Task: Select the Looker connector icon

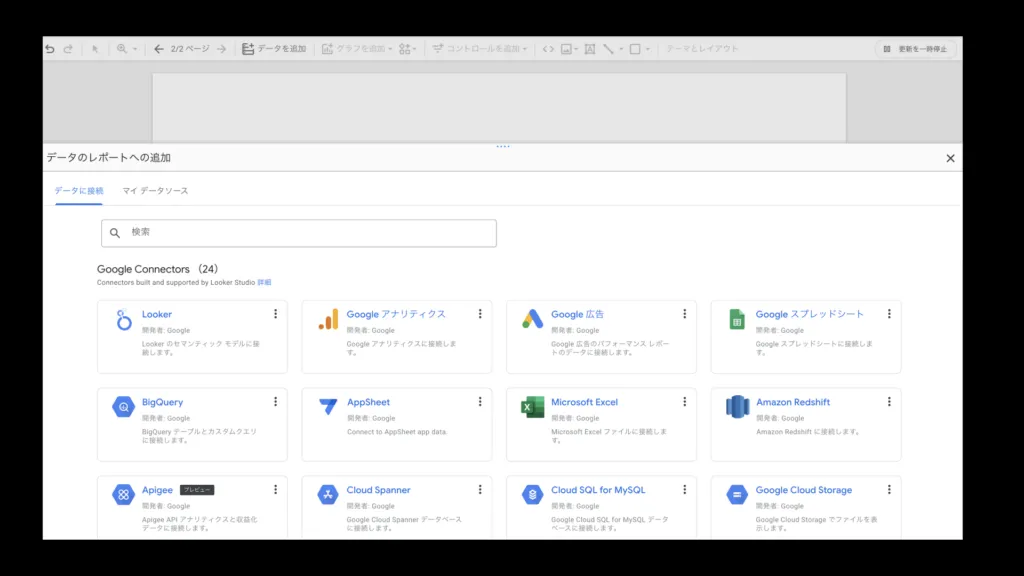Action: pos(123,319)
